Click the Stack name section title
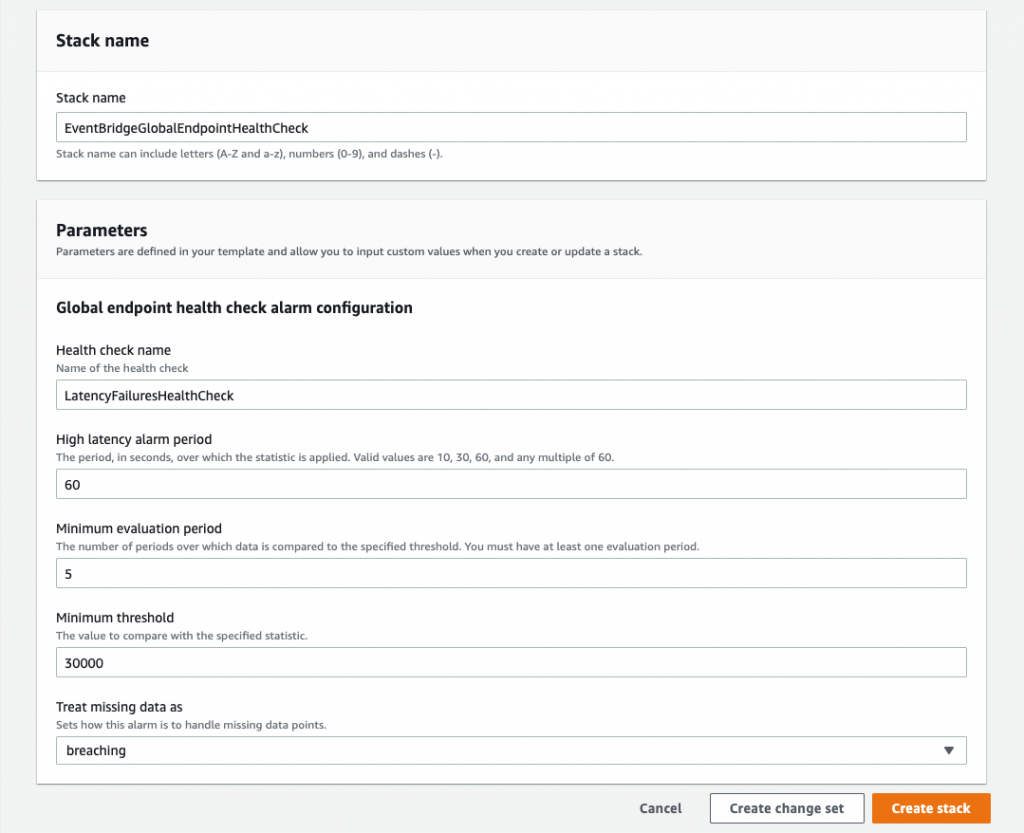1024x833 pixels. coord(102,40)
